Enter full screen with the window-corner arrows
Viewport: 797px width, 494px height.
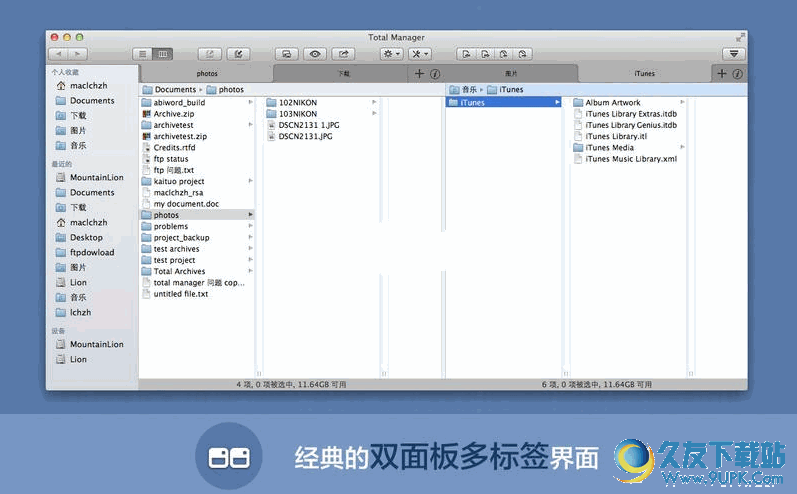click(740, 37)
